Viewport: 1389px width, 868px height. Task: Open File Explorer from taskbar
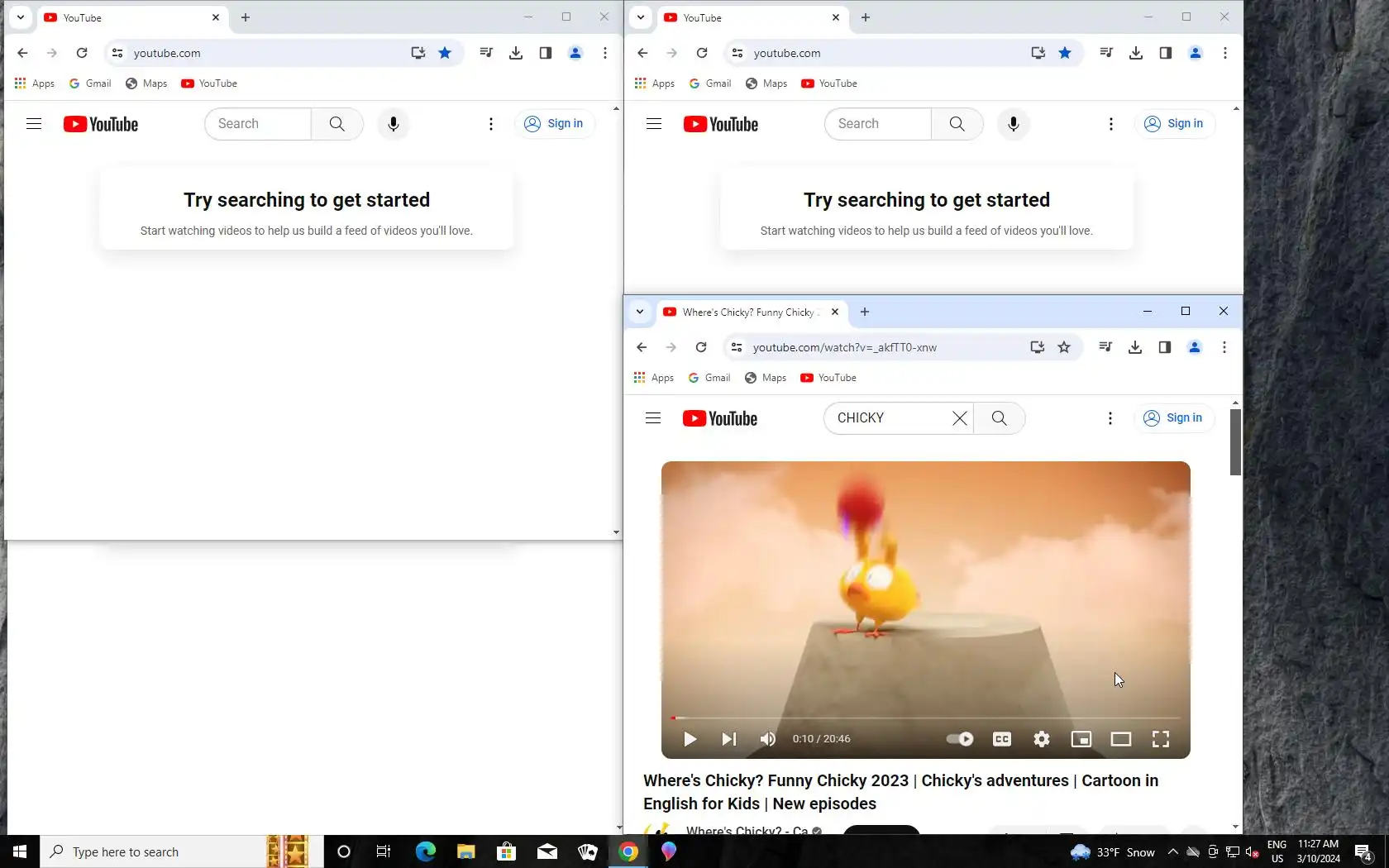click(465, 851)
